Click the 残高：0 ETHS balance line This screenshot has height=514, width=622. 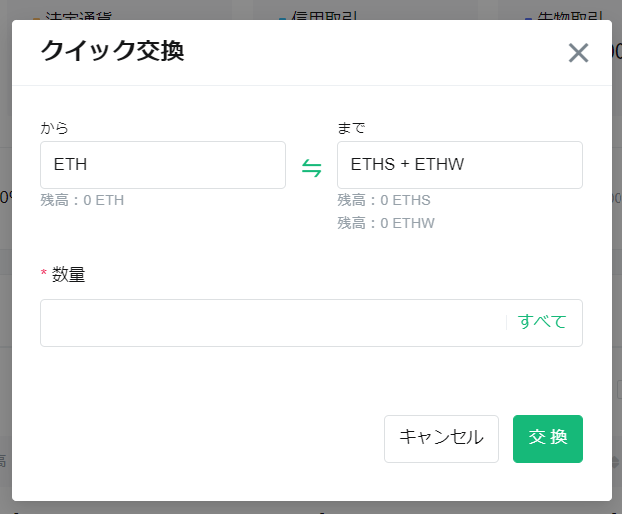(383, 200)
